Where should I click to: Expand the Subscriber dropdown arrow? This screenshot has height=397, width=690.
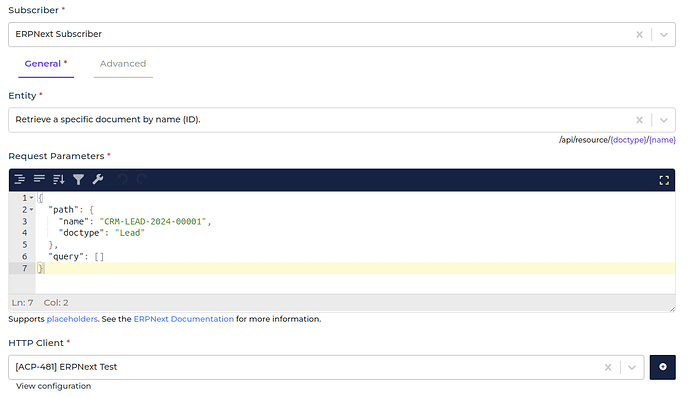click(664, 34)
